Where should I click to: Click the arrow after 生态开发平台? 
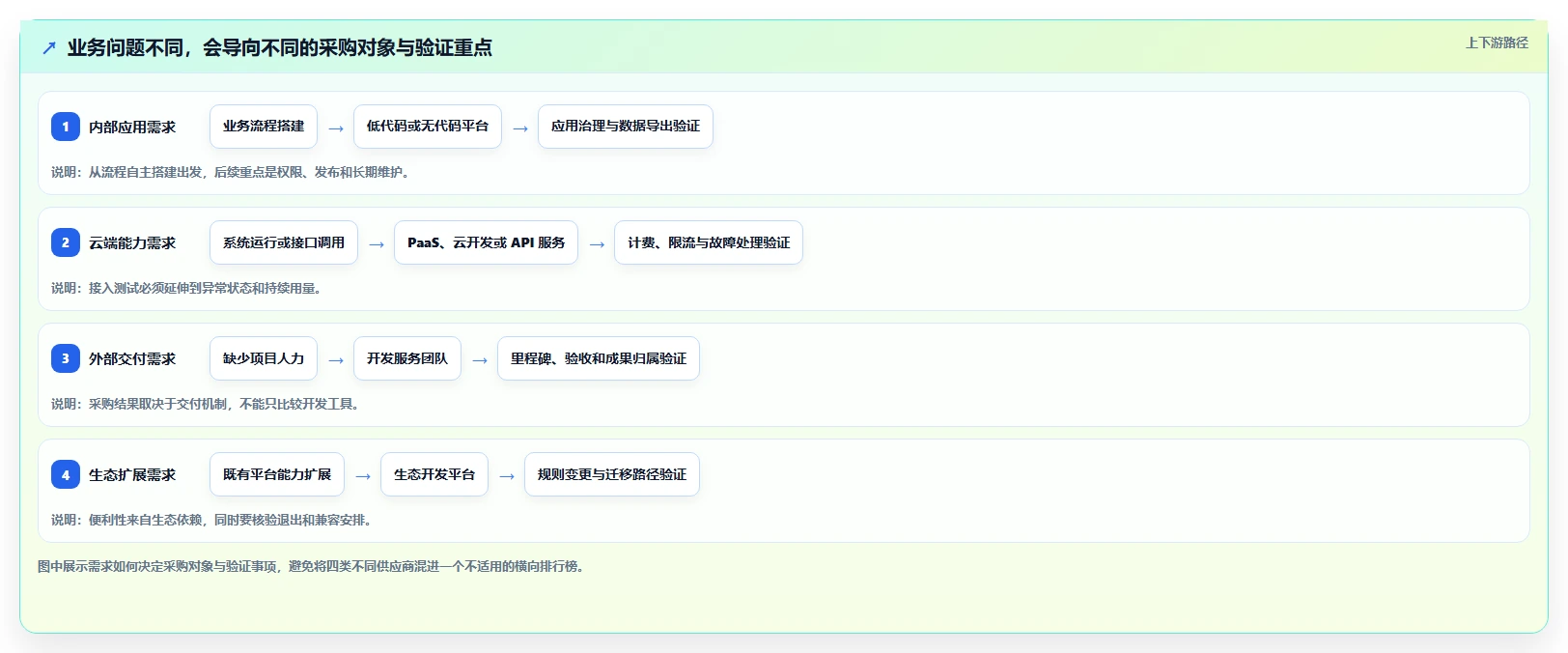click(x=507, y=475)
